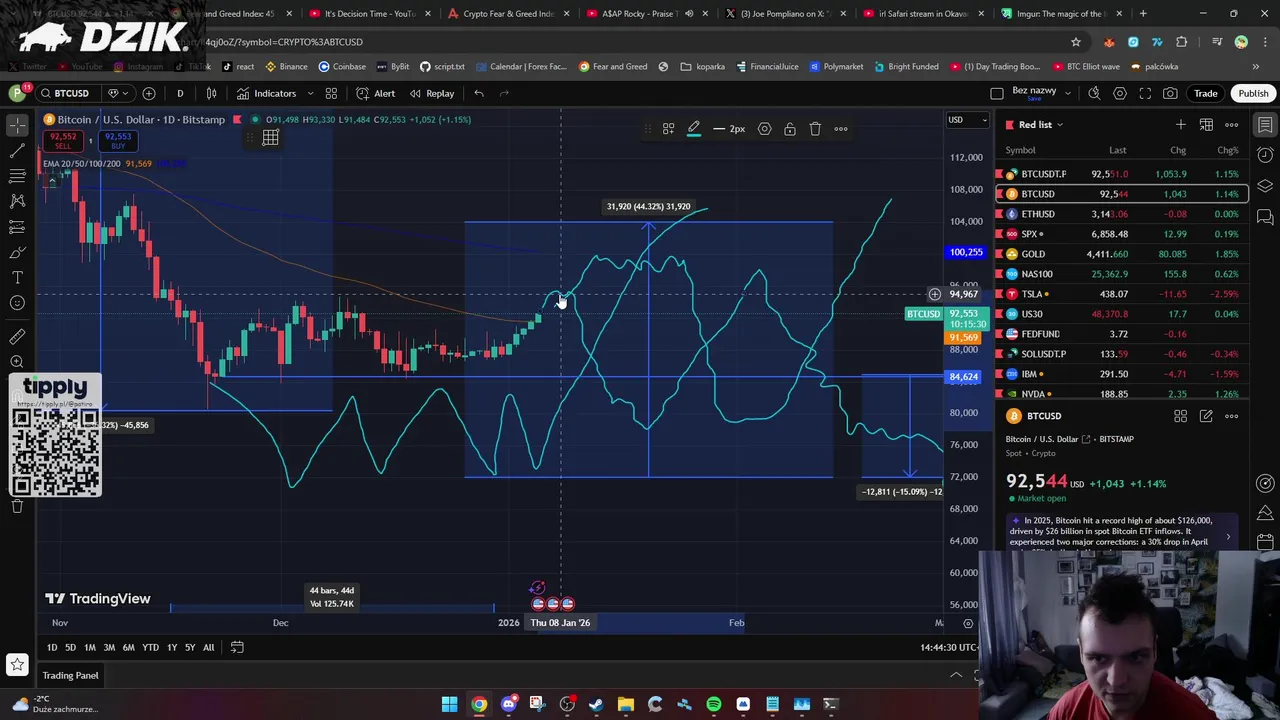Viewport: 1280px width, 720px height.
Task: Delete the selected drawing via floating trash
Action: point(815,129)
